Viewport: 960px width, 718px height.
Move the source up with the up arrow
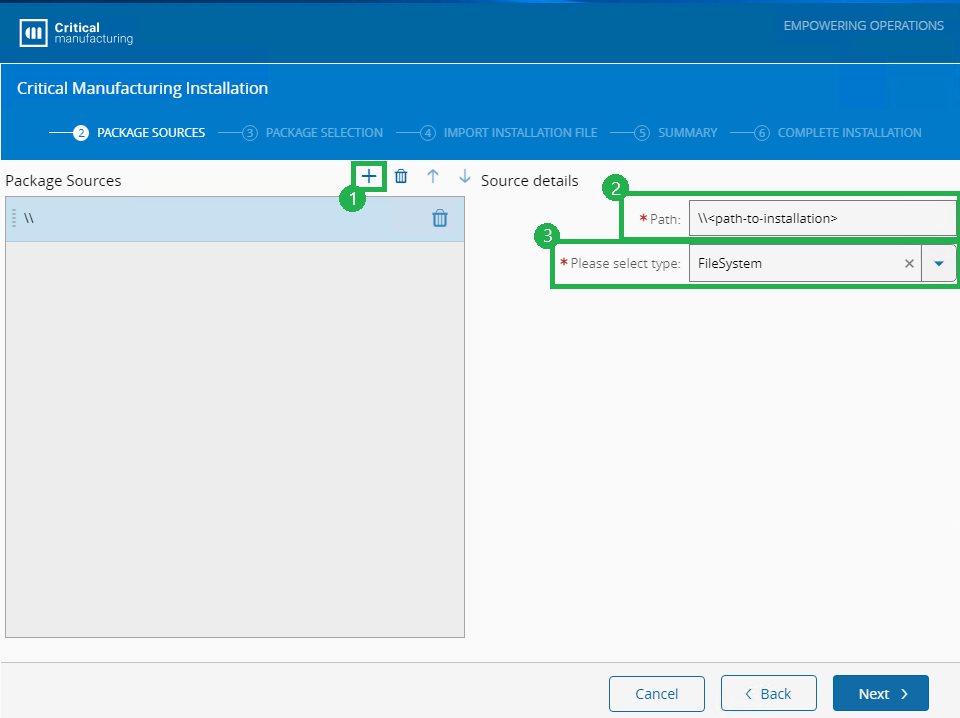(433, 177)
